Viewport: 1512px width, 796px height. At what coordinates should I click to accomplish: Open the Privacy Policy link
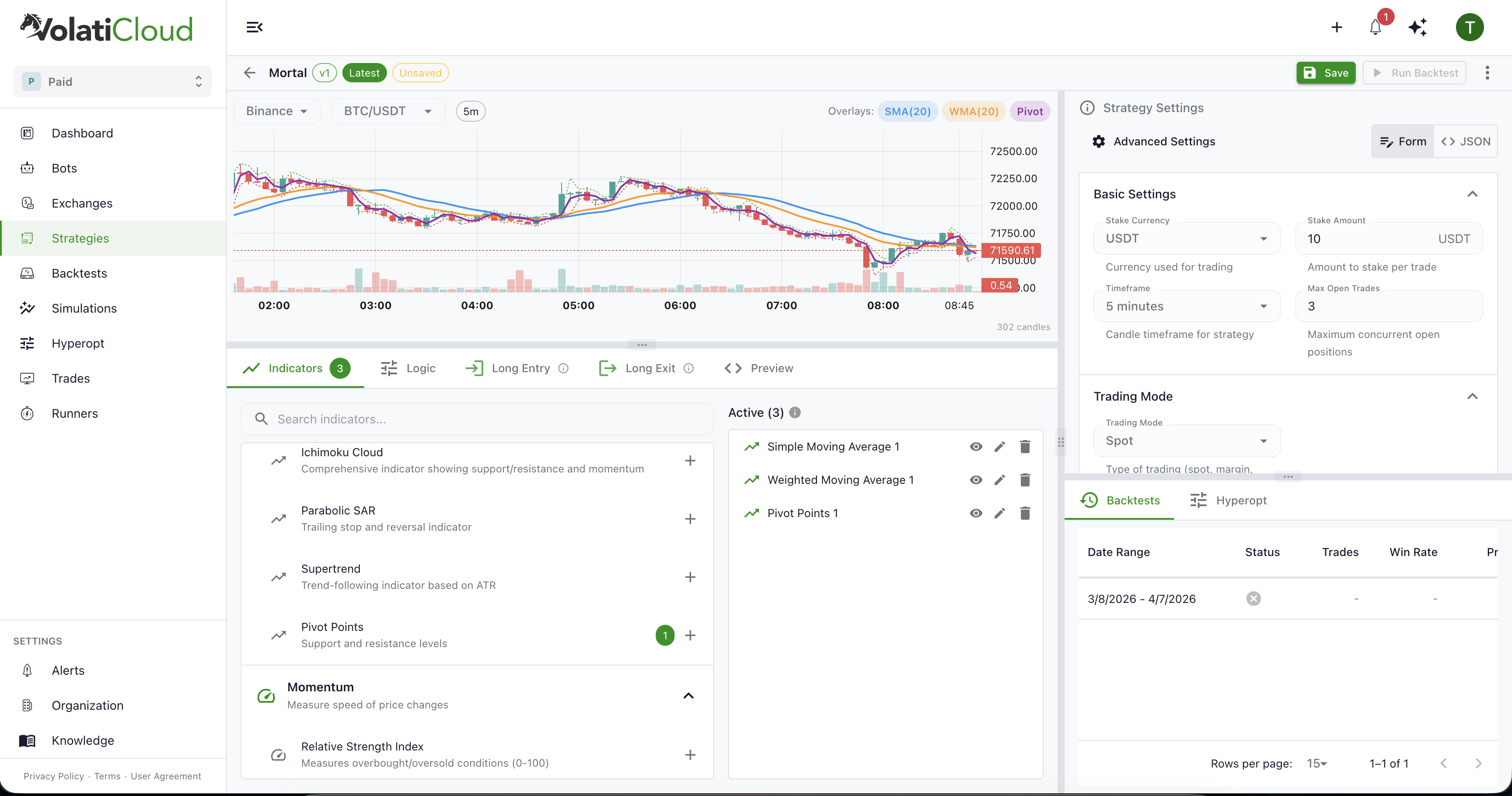[x=53, y=776]
